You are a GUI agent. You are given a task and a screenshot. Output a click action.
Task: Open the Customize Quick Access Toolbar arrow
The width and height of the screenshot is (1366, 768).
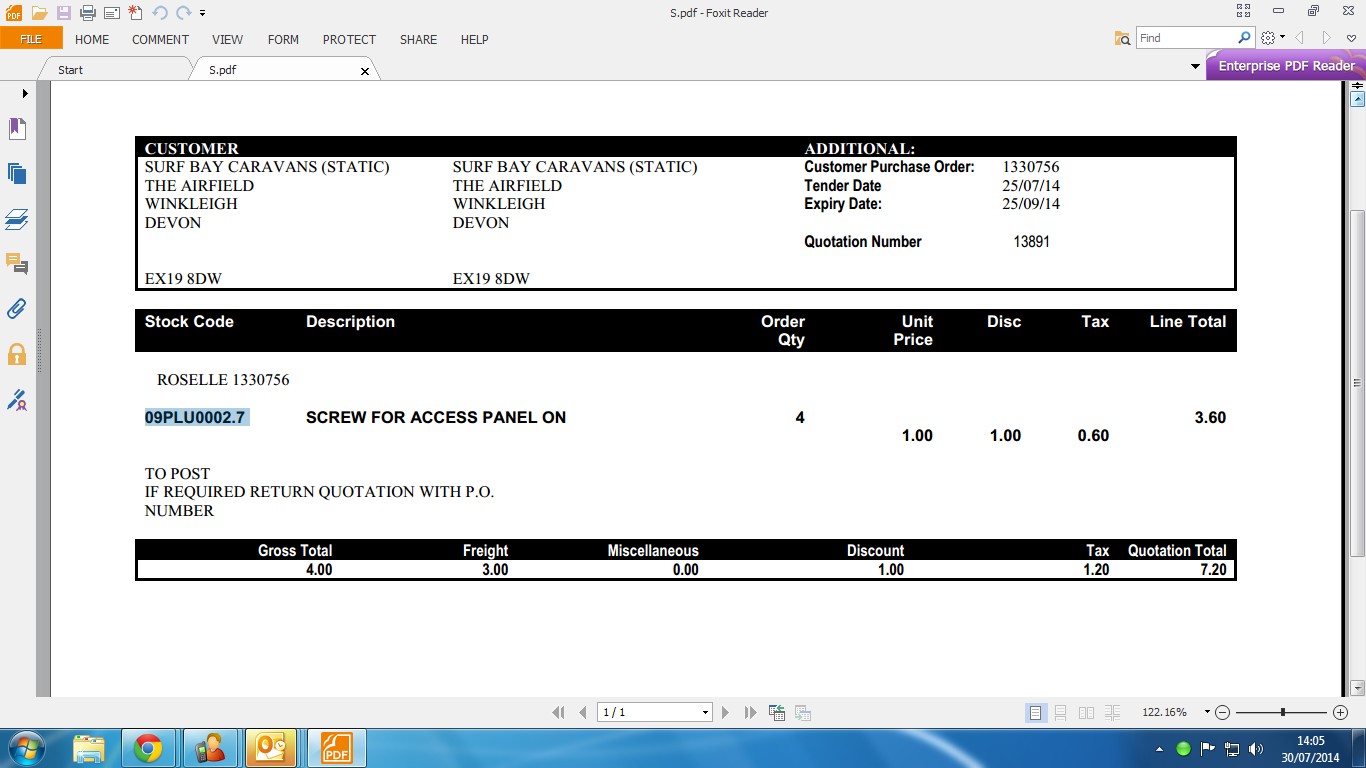[203, 14]
